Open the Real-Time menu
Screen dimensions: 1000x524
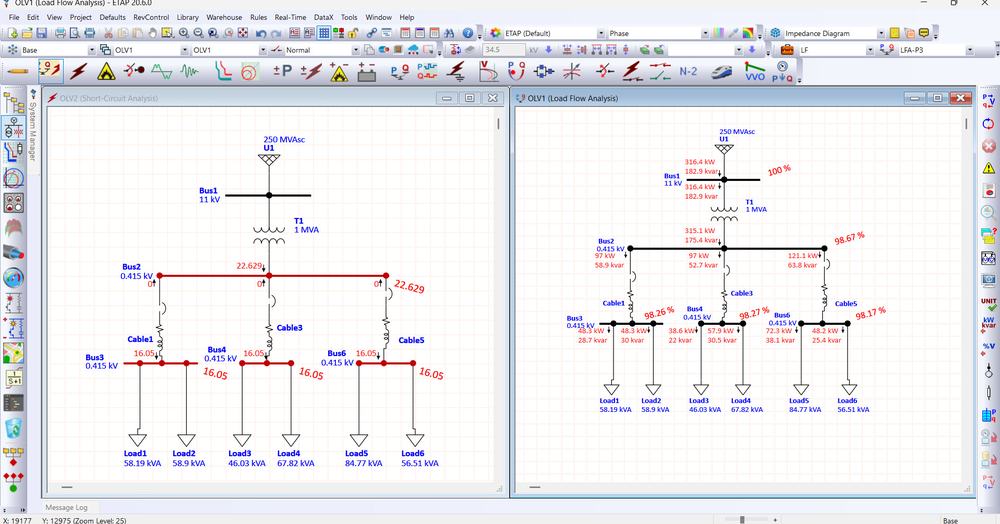290,17
